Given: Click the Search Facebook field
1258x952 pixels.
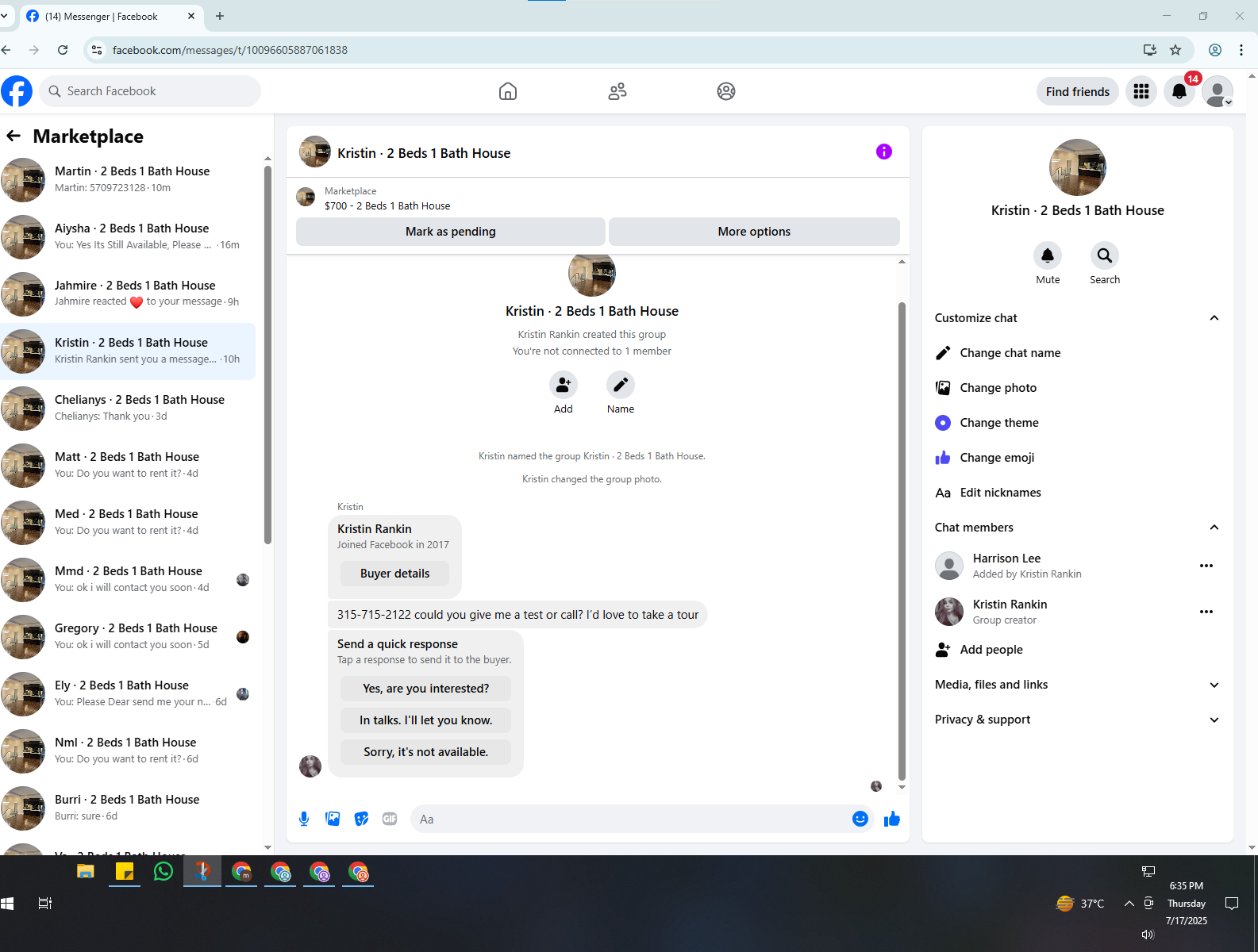Looking at the screenshot, I should (150, 91).
